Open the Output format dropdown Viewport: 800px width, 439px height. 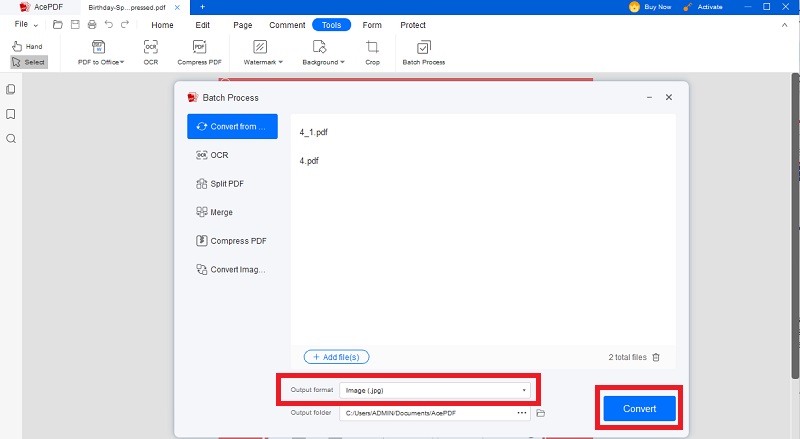435,391
